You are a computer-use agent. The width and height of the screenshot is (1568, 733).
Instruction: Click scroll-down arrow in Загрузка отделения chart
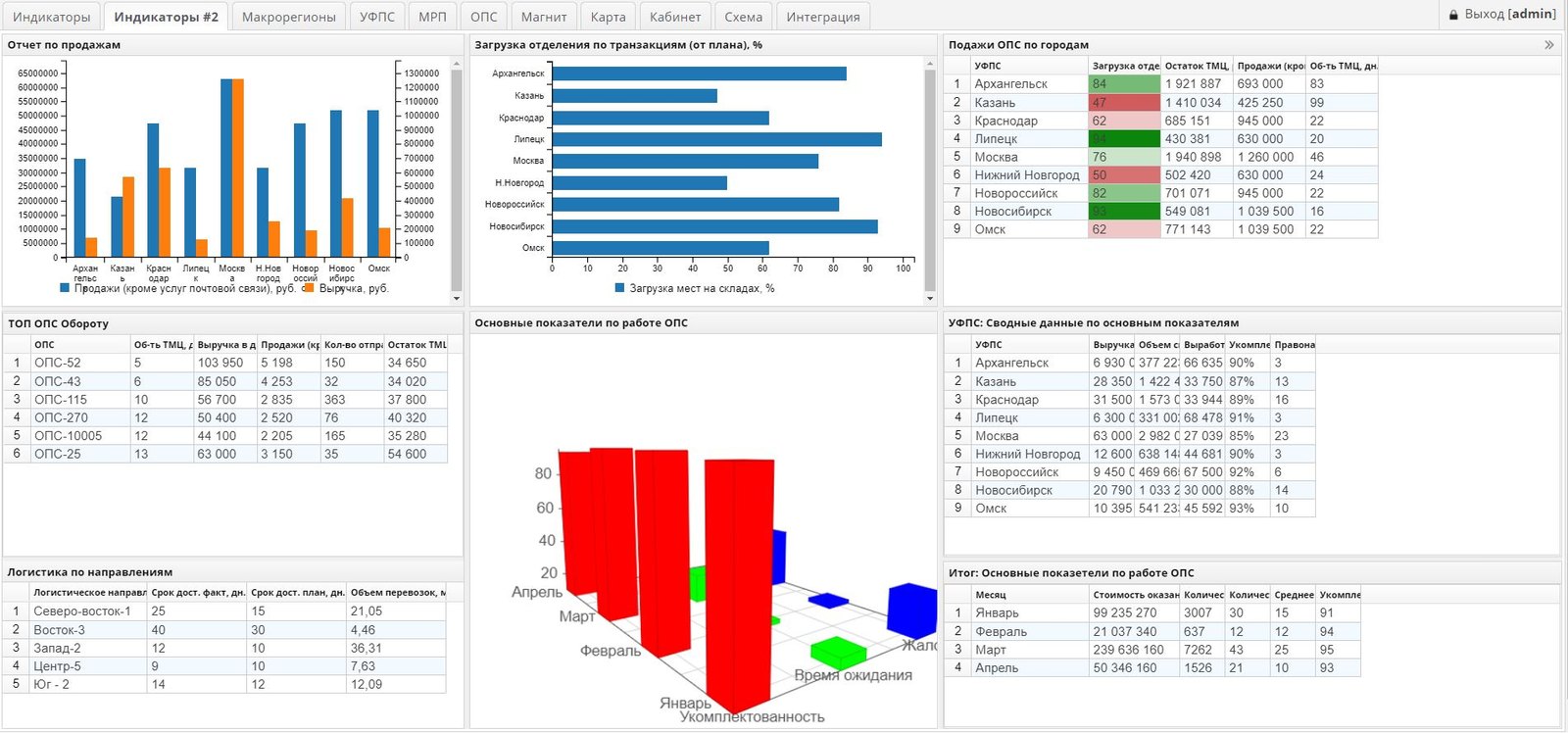[x=930, y=298]
